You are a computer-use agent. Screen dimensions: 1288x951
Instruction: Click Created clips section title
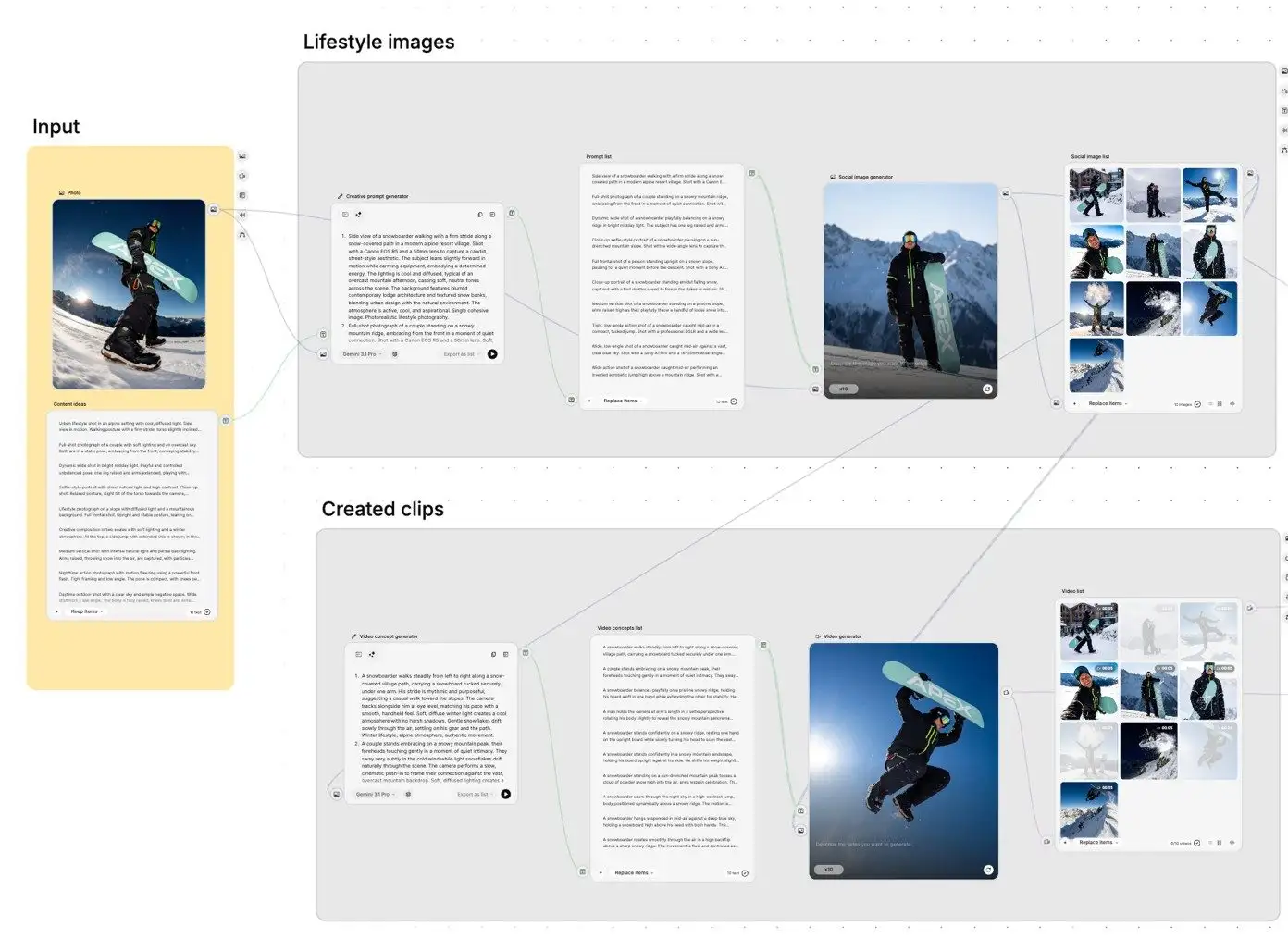pyautogui.click(x=382, y=509)
